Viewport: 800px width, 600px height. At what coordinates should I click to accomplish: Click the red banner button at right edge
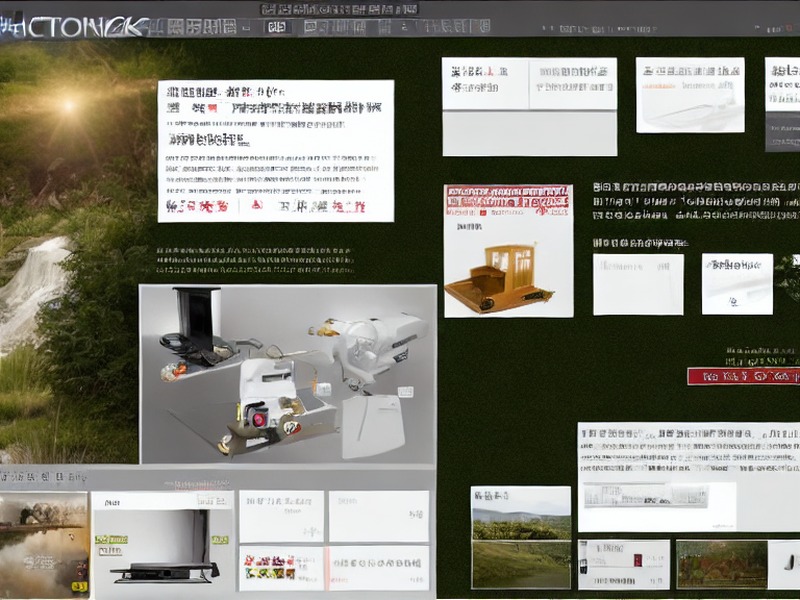point(743,376)
